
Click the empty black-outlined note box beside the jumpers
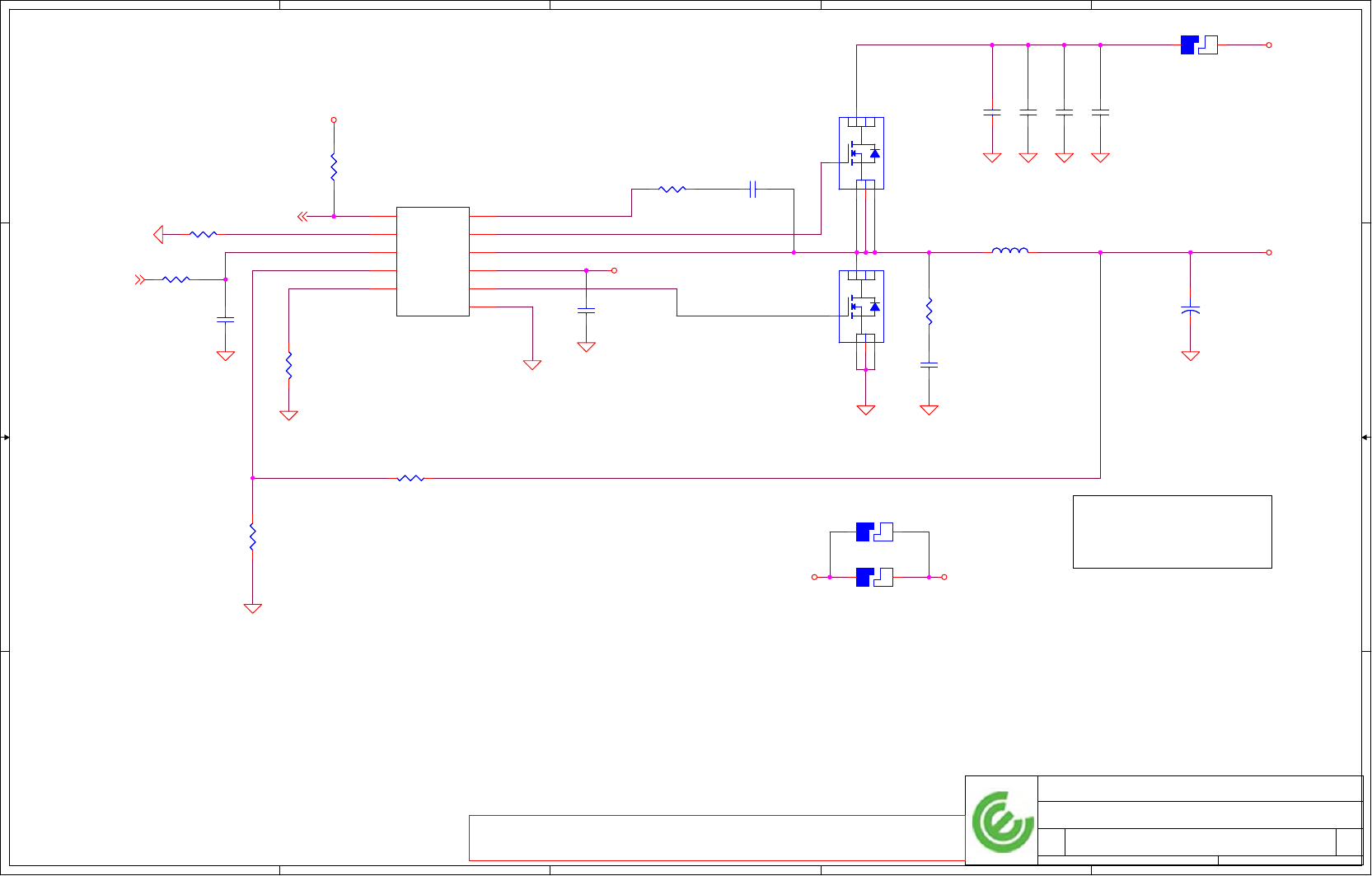pyautogui.click(x=1172, y=532)
